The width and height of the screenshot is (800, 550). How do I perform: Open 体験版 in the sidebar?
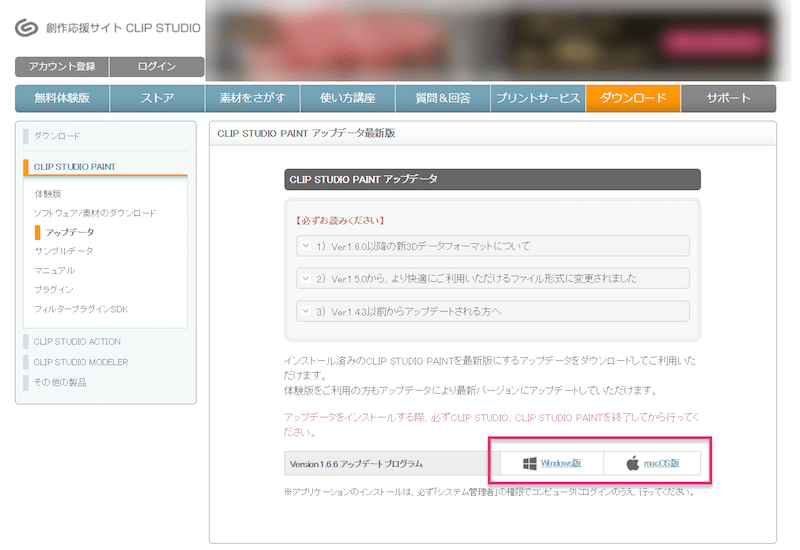click(48, 194)
